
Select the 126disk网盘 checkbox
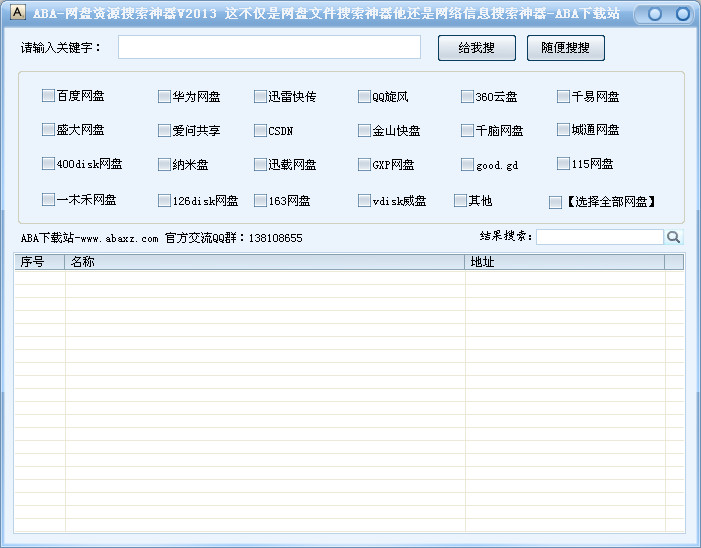click(164, 200)
